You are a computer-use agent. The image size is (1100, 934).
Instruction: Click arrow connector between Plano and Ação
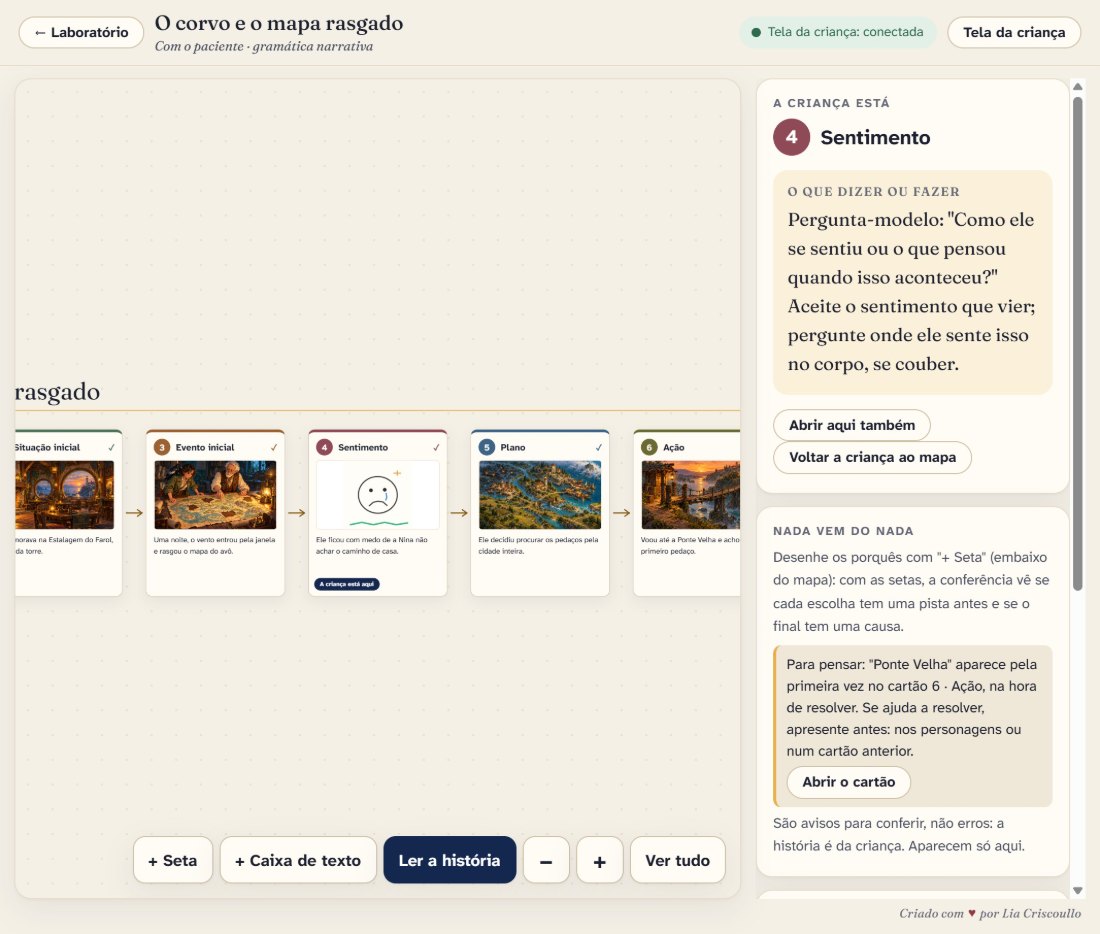point(622,513)
